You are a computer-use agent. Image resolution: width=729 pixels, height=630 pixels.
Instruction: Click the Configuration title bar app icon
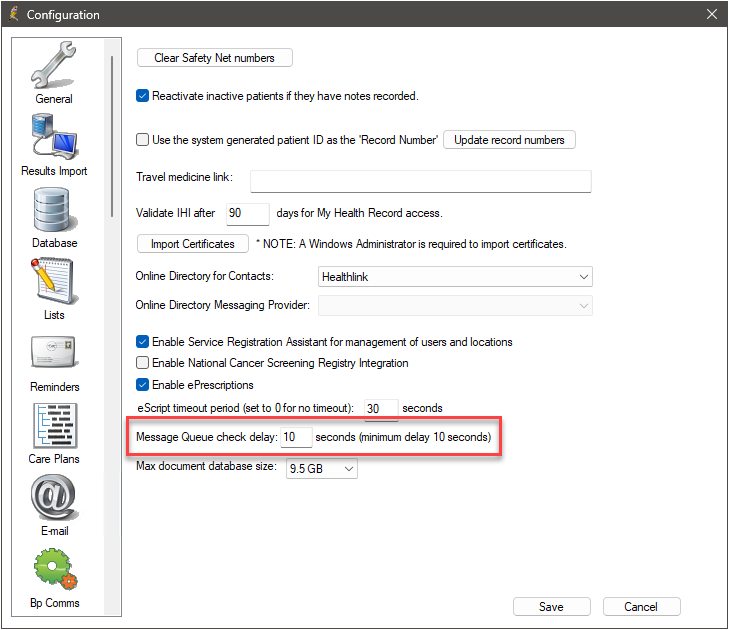[14, 14]
